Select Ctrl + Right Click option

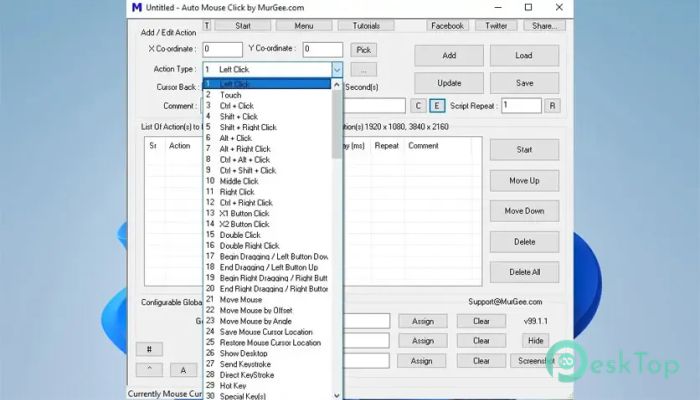click(267, 203)
